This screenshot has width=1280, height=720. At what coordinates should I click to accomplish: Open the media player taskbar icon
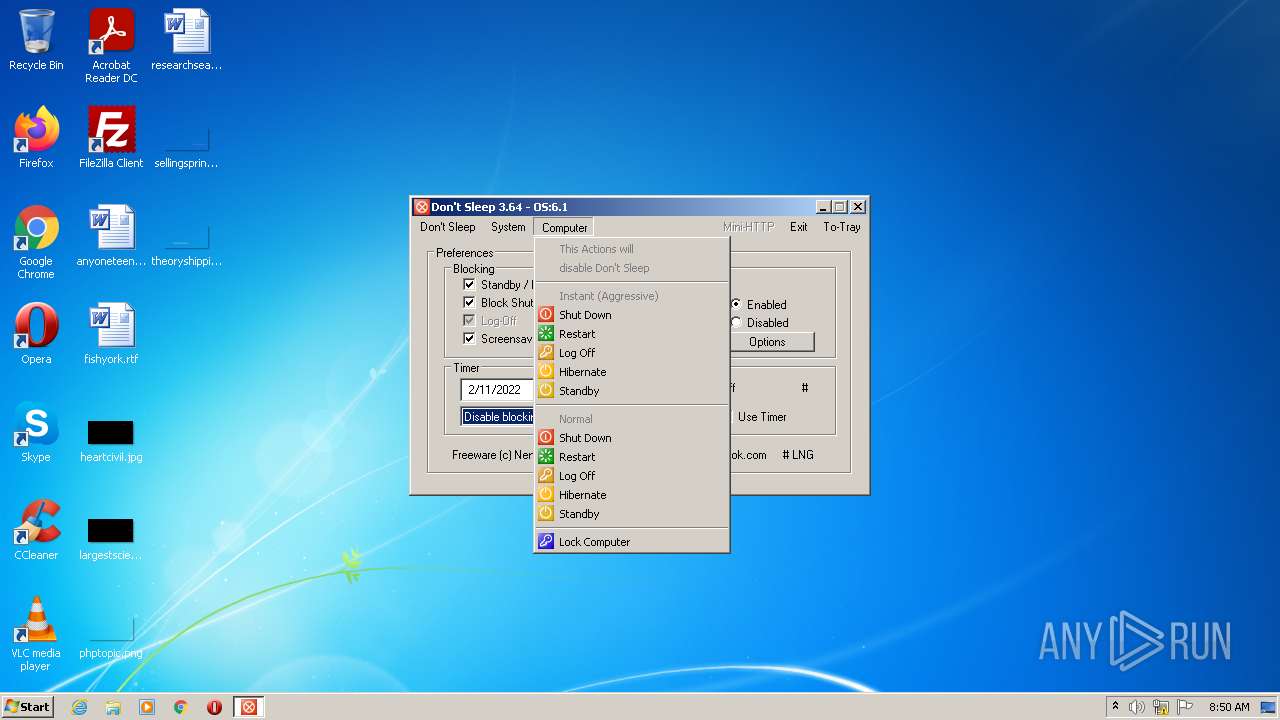[x=147, y=707]
